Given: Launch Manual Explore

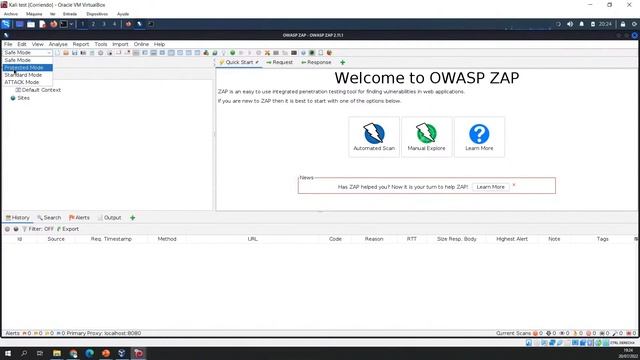Looking at the screenshot, I should [x=427, y=137].
